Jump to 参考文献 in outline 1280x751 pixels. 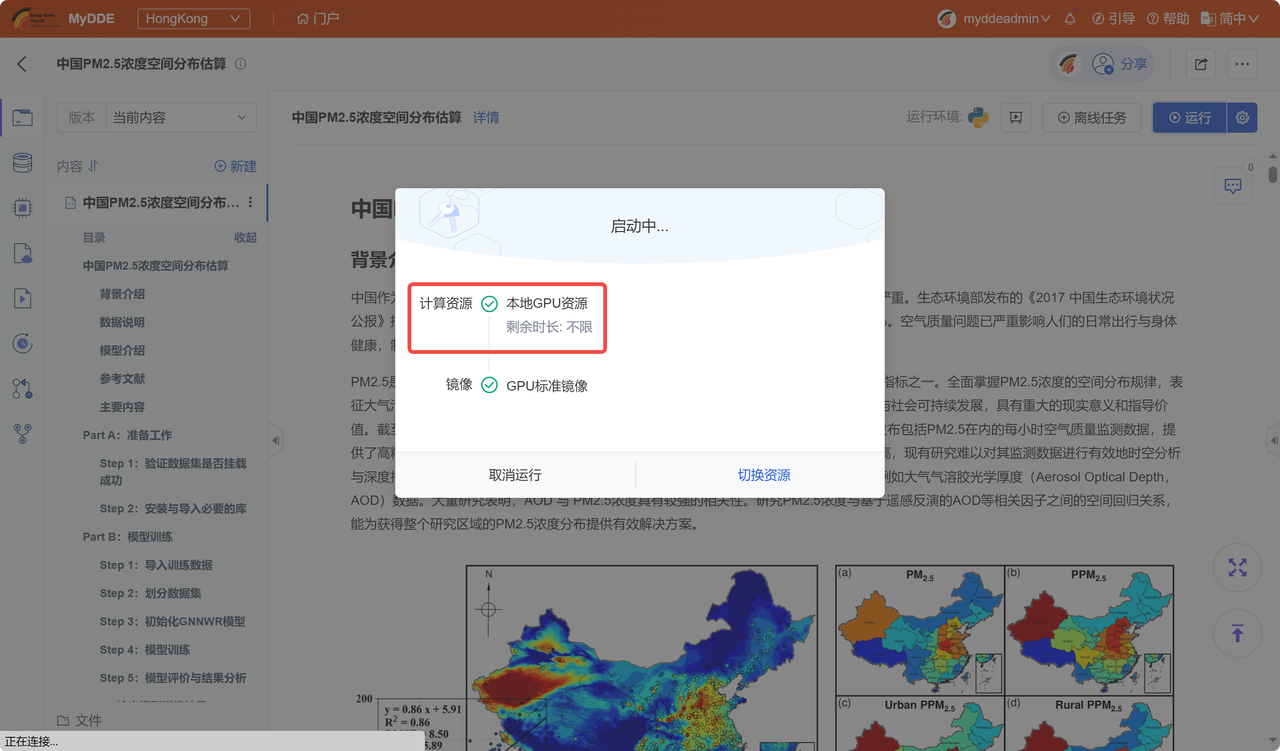122,378
